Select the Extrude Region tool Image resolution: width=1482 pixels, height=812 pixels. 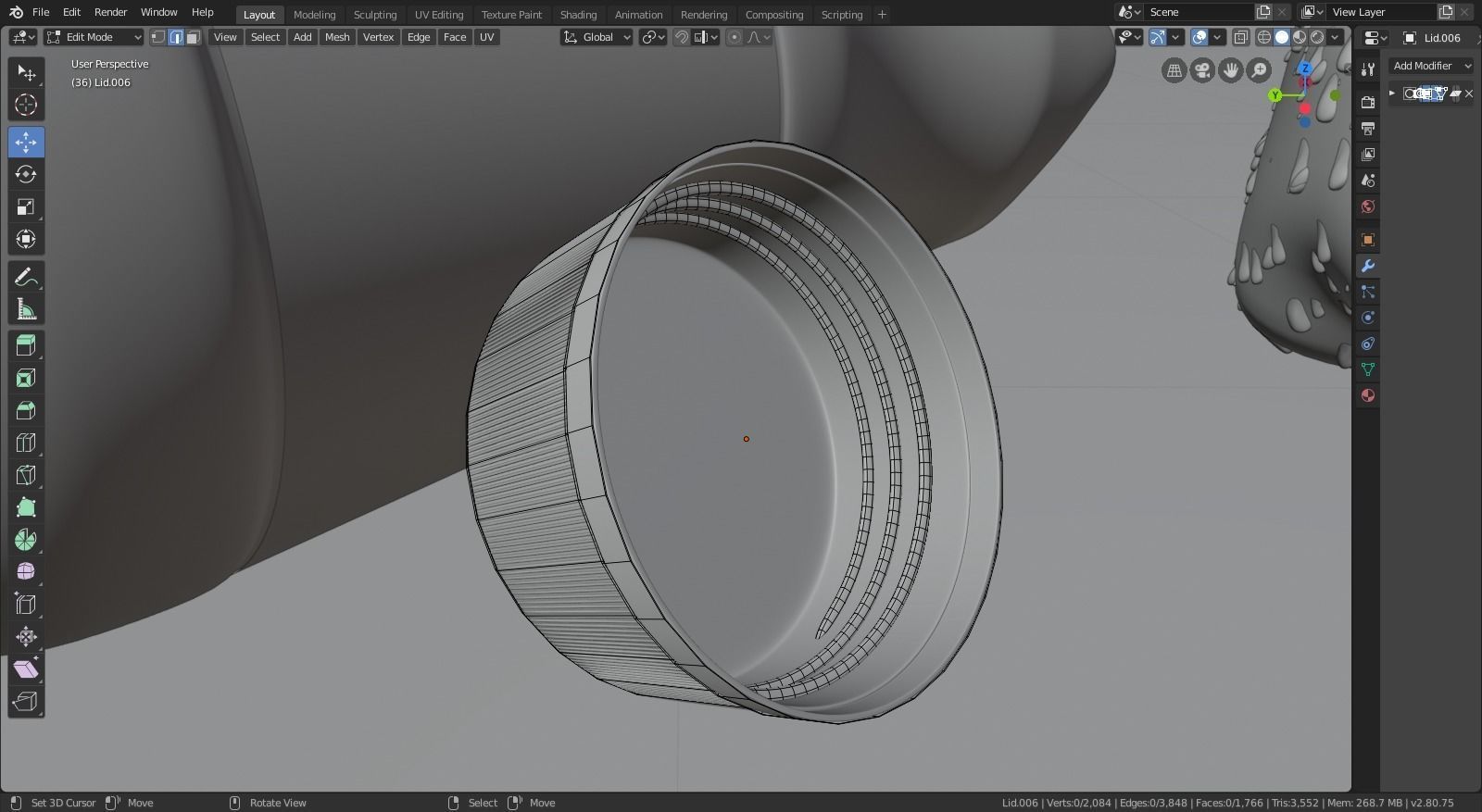click(26, 346)
